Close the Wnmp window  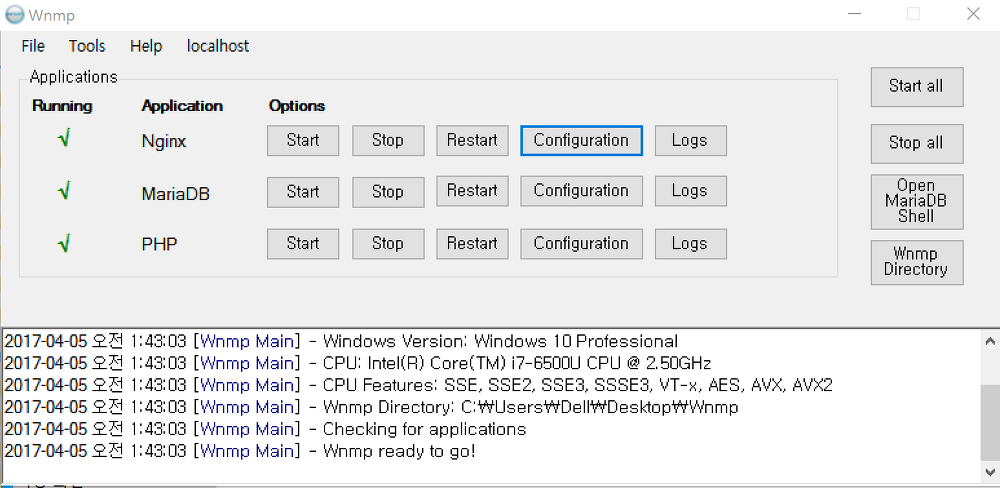973,14
